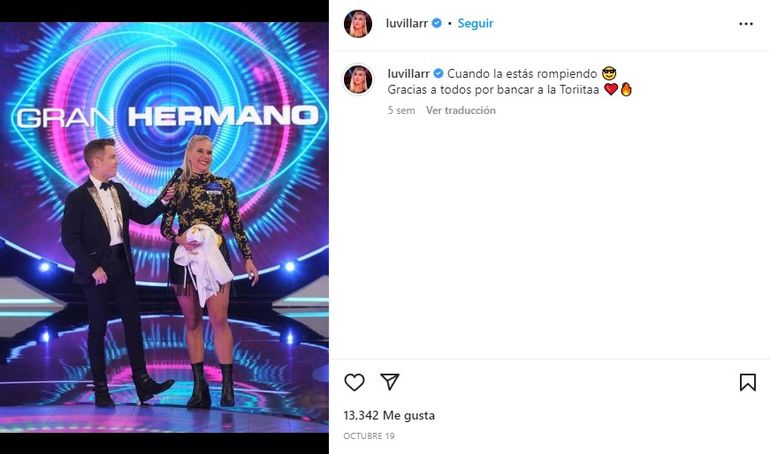
Task: Open luvillarr profile picture in header
Action: 358,24
